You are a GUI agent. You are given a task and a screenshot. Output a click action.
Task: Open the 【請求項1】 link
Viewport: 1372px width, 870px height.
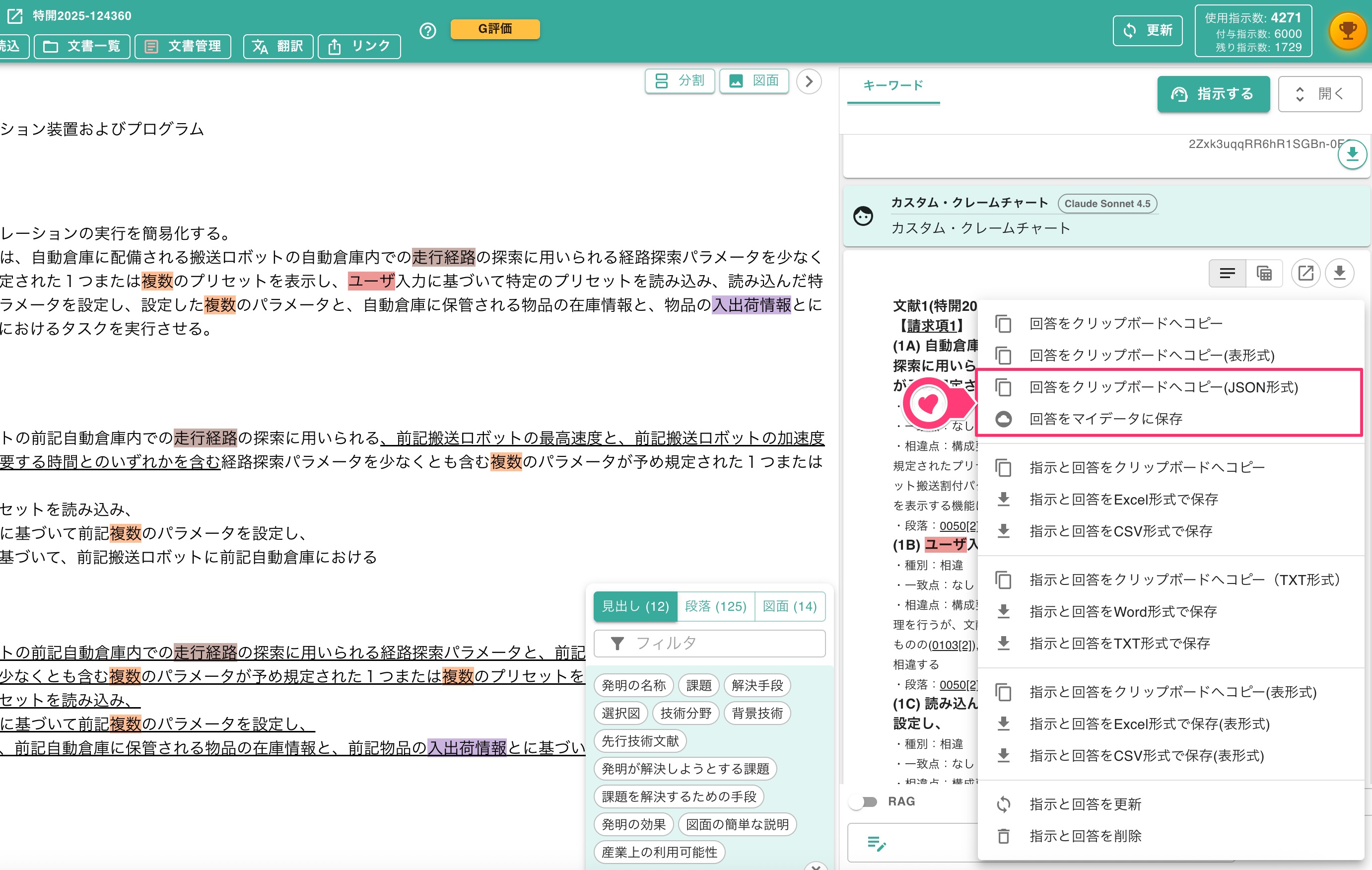[933, 326]
